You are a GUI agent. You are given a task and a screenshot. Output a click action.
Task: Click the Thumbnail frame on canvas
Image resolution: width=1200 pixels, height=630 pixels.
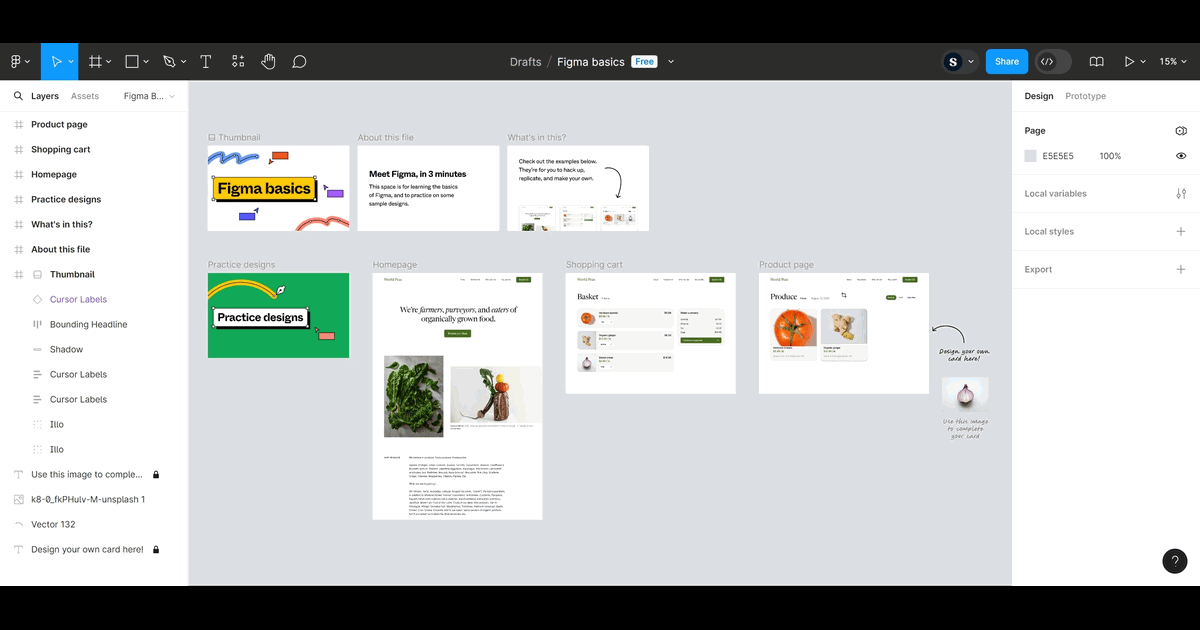(278, 188)
